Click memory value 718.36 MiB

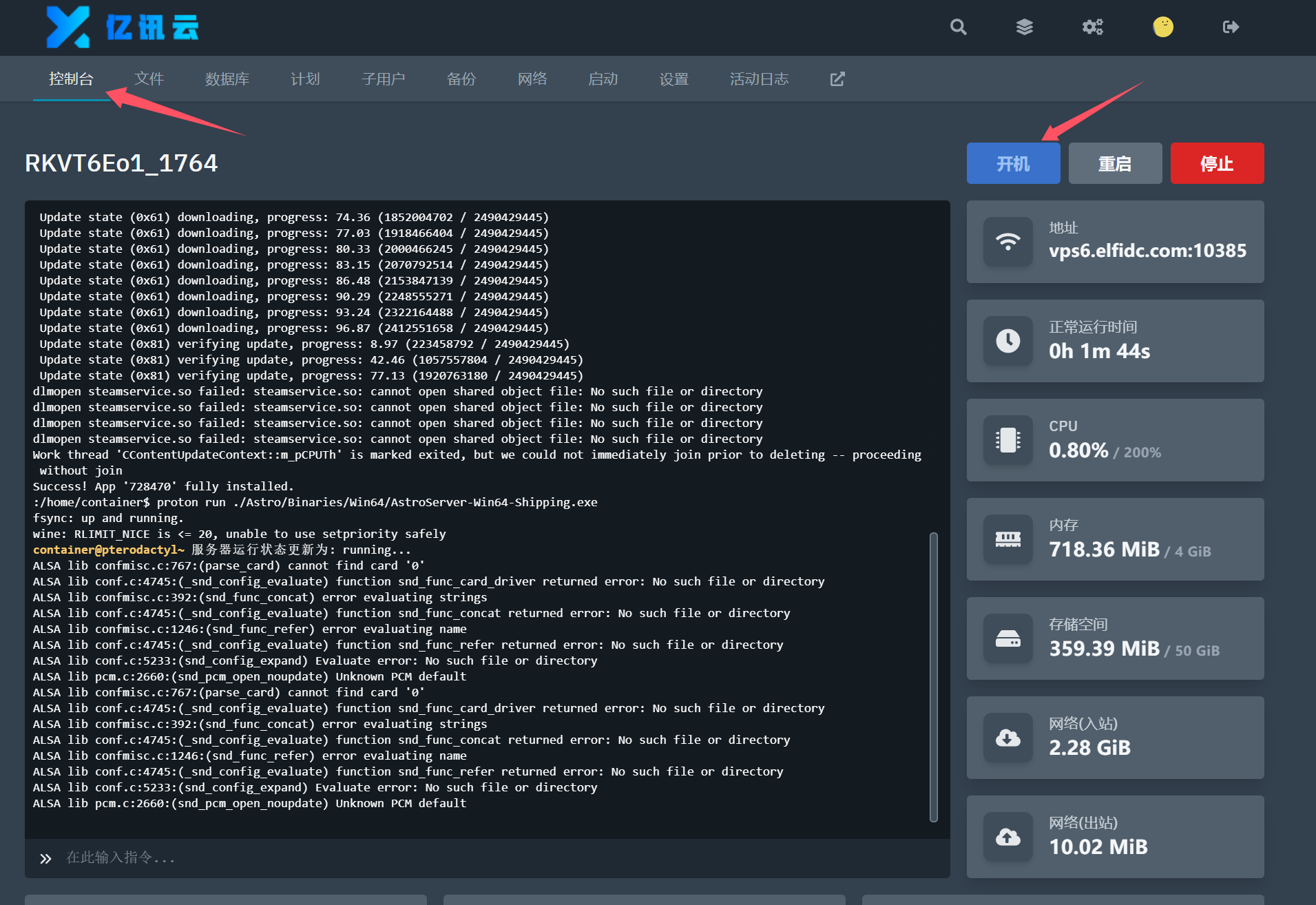tap(1104, 550)
